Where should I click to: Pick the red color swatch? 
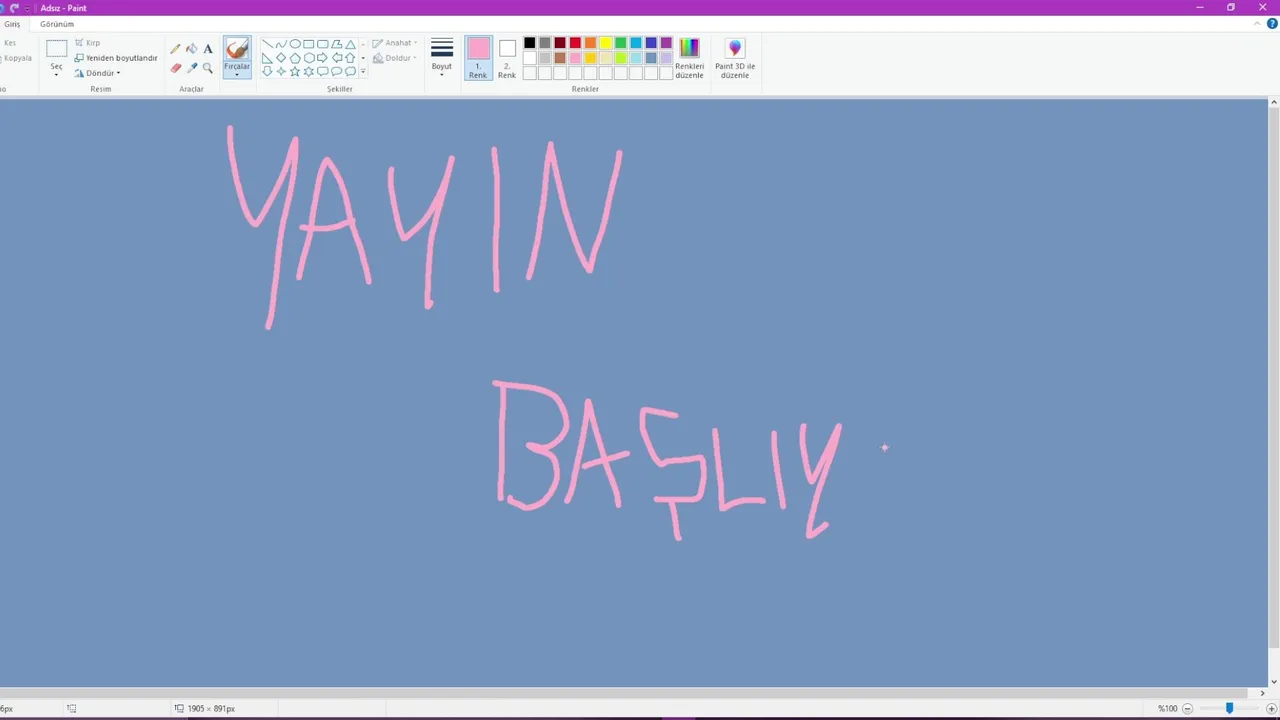(575, 43)
